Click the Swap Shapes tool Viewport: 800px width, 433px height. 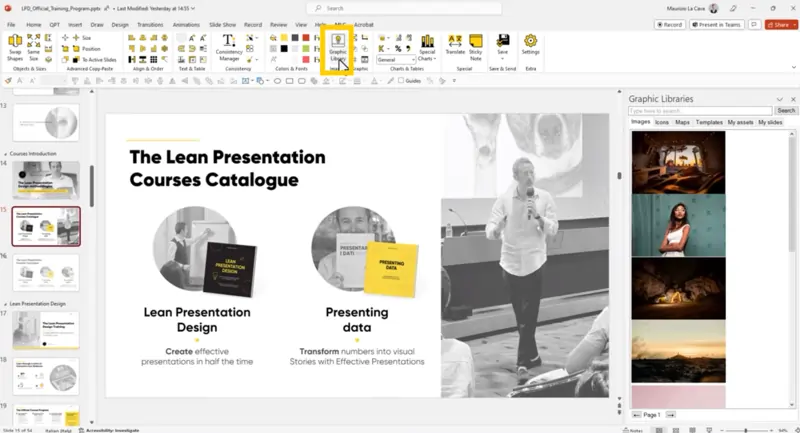[x=15, y=47]
